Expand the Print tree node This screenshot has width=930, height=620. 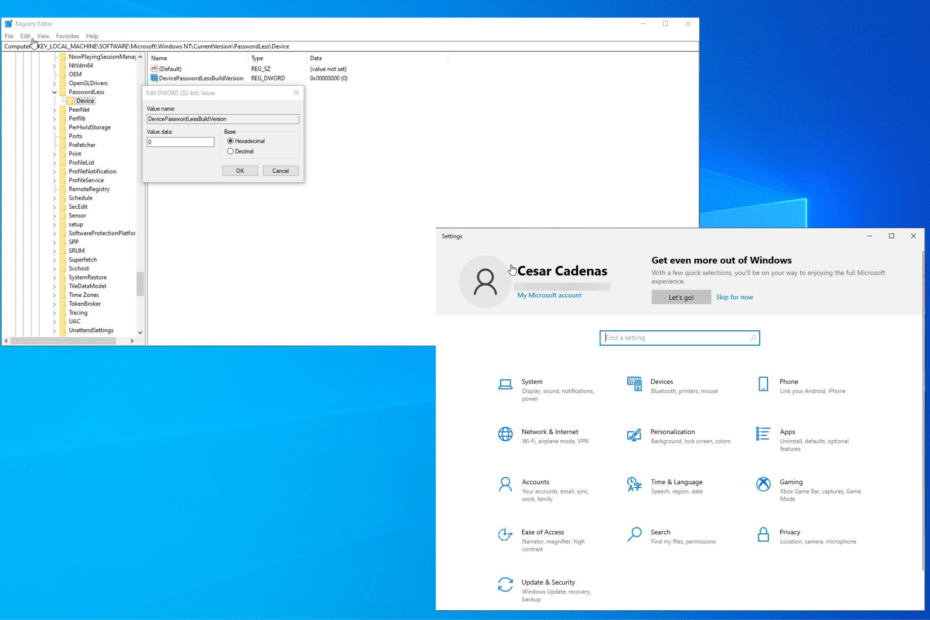coord(54,154)
